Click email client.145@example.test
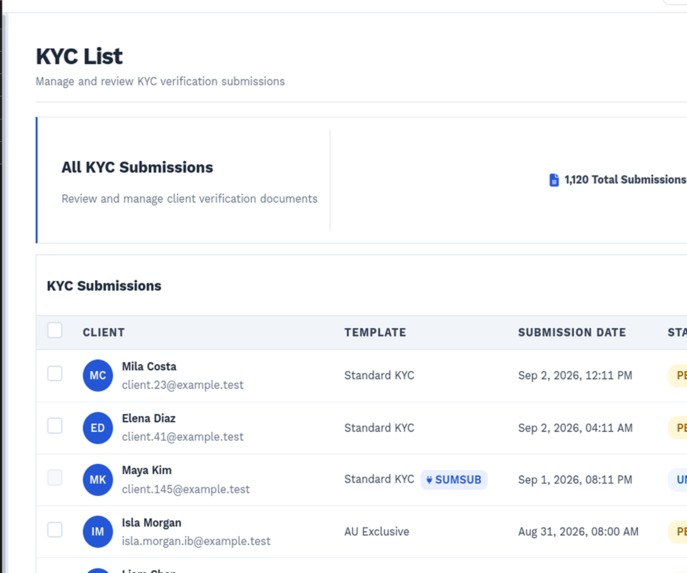 click(x=186, y=489)
